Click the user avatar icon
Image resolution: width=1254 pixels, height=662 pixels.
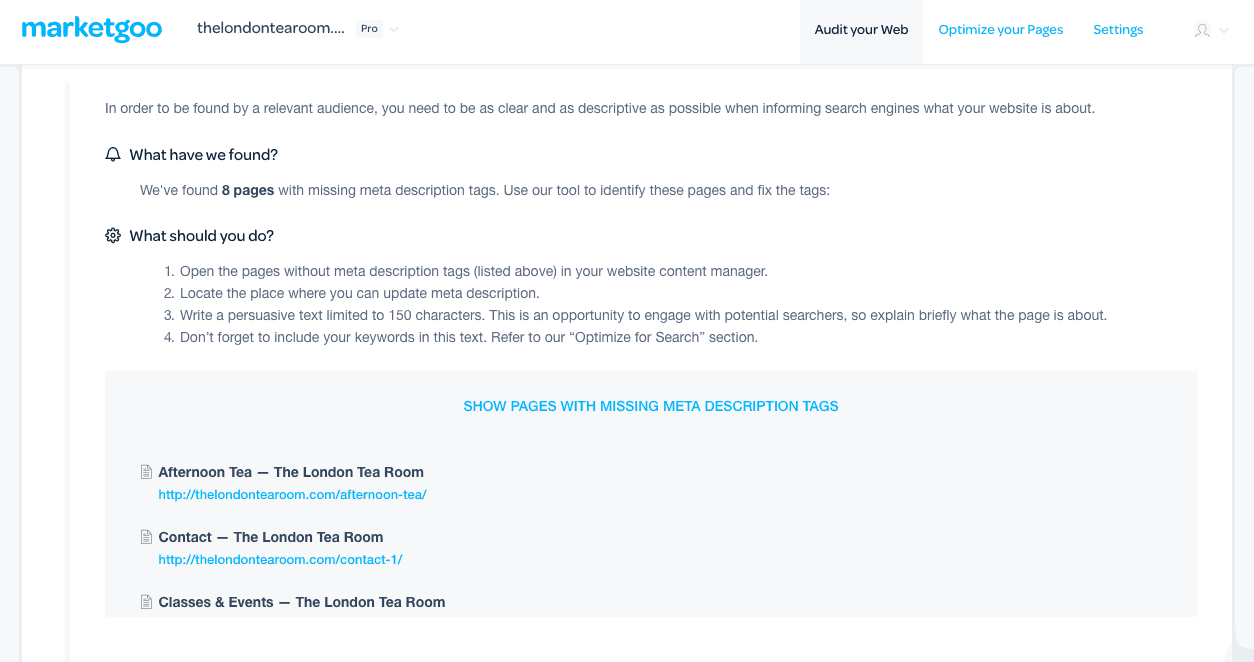click(1202, 30)
